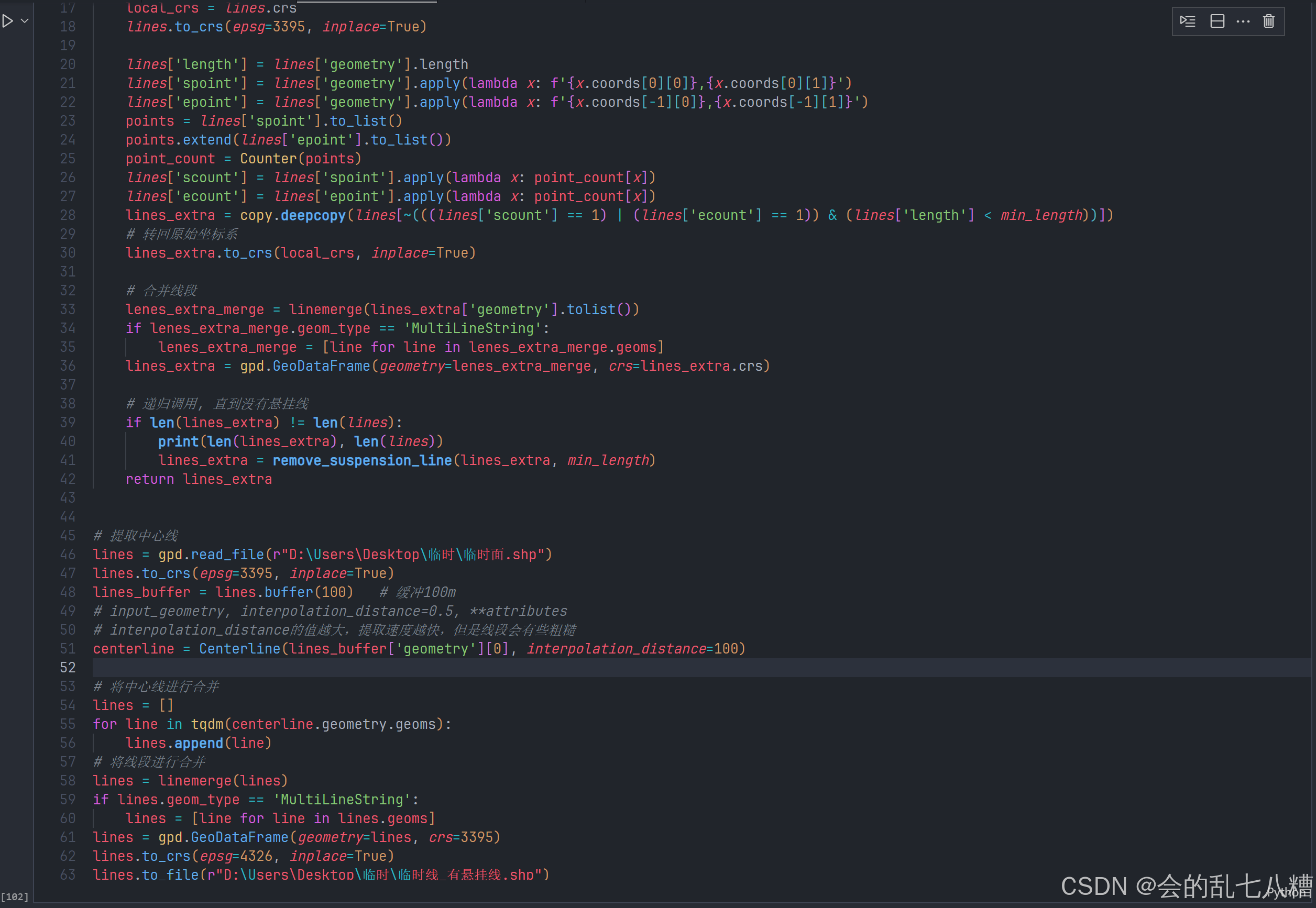The height and width of the screenshot is (908, 1316).
Task: Click line number 39 in gutter
Action: pyautogui.click(x=68, y=423)
